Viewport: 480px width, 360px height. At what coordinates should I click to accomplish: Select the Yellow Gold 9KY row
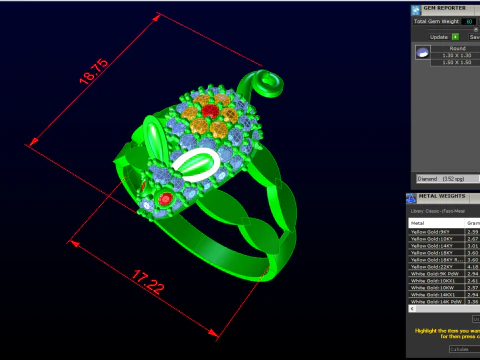[444, 232]
